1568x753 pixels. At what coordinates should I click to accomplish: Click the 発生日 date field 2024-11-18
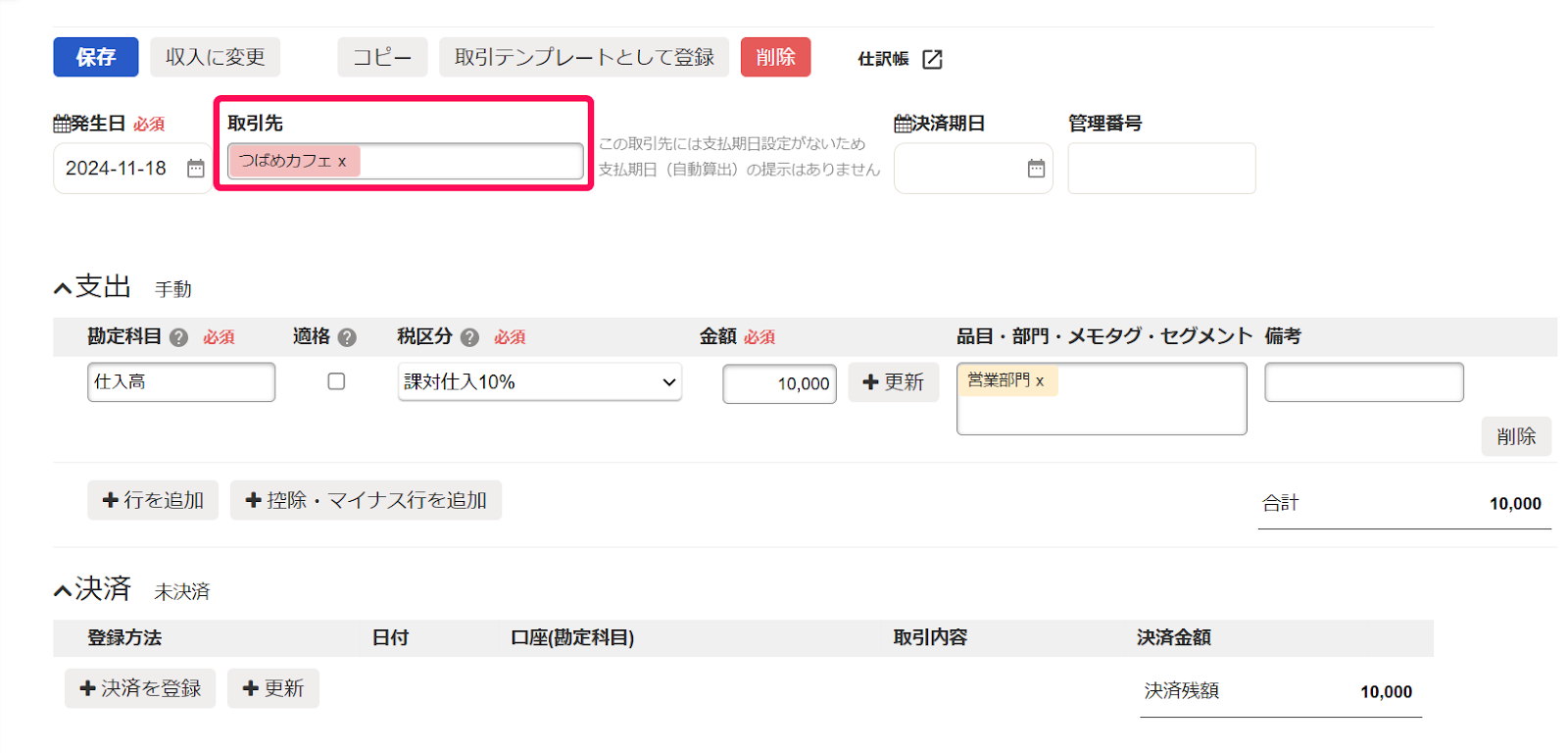(131, 169)
